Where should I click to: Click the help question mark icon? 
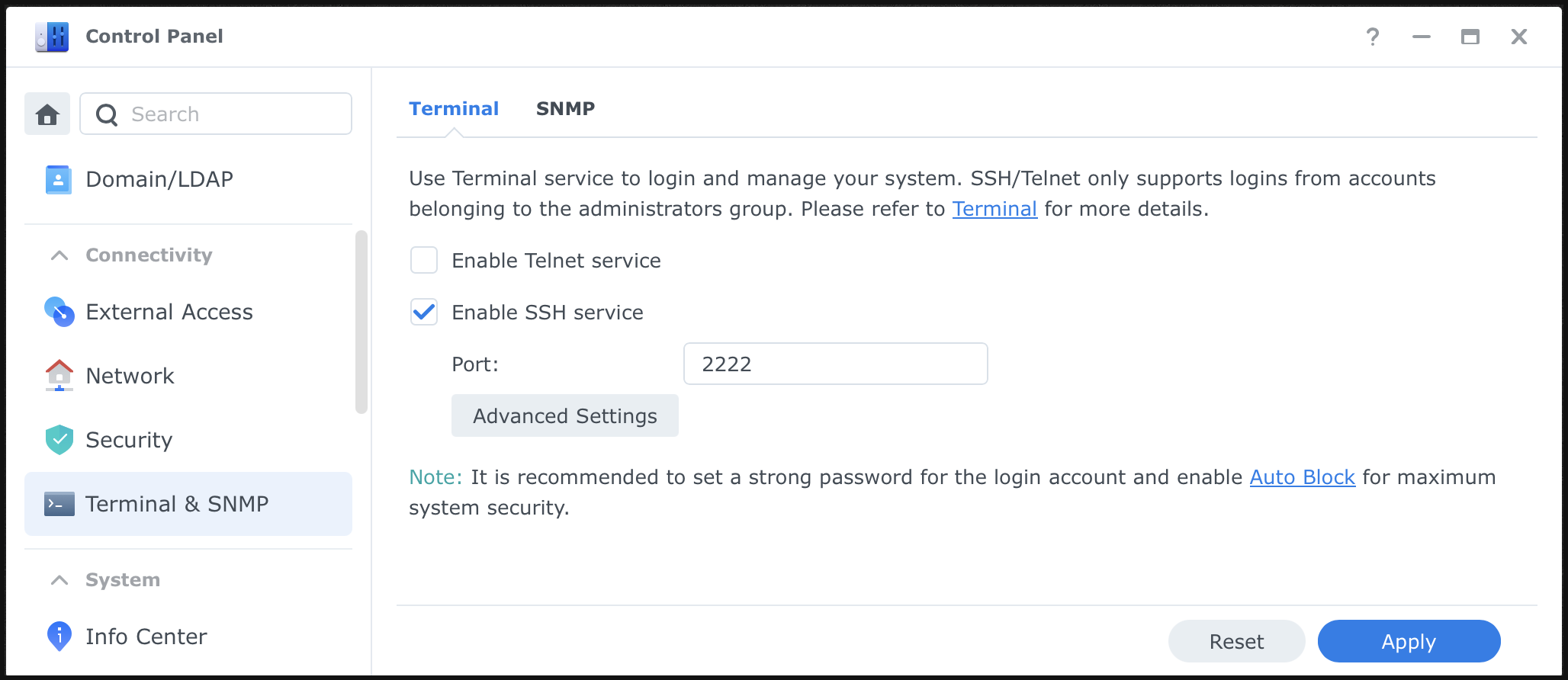coord(1373,37)
